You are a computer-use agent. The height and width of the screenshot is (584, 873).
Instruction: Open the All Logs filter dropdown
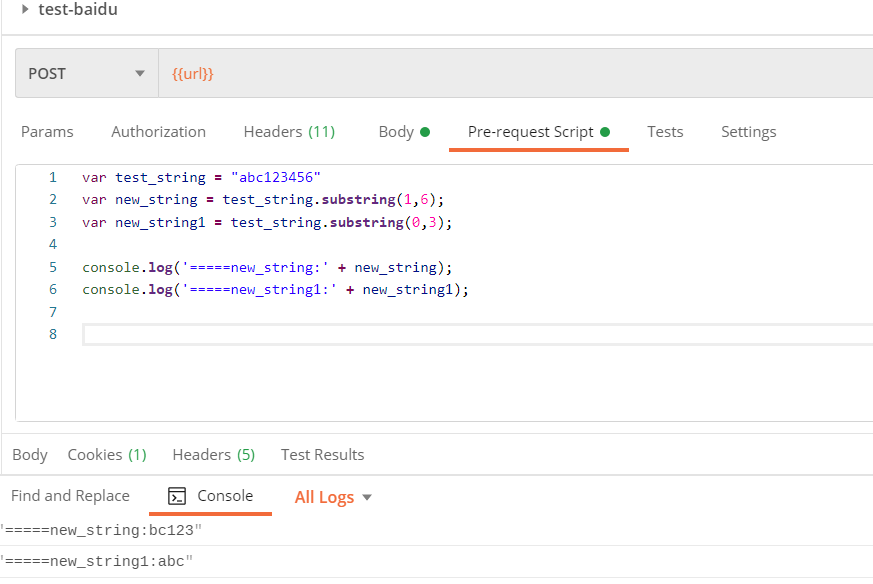click(x=333, y=497)
